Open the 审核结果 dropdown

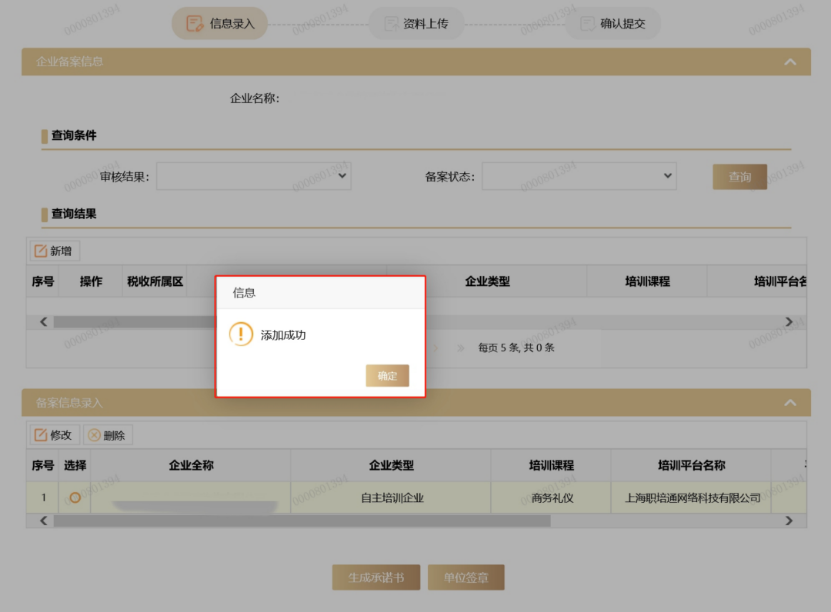(x=254, y=176)
